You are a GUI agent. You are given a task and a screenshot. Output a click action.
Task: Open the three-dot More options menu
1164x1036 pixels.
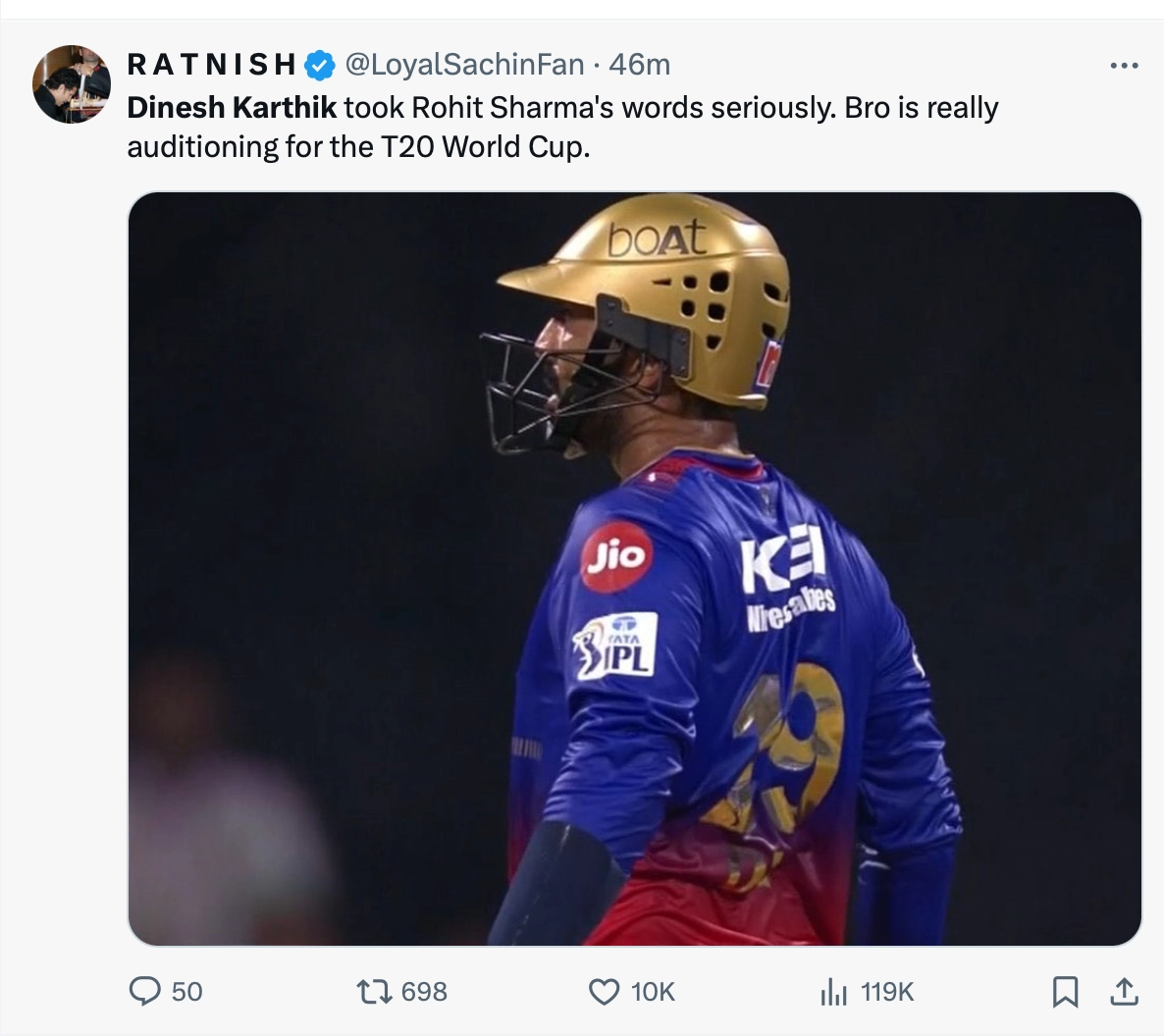click(x=1124, y=66)
